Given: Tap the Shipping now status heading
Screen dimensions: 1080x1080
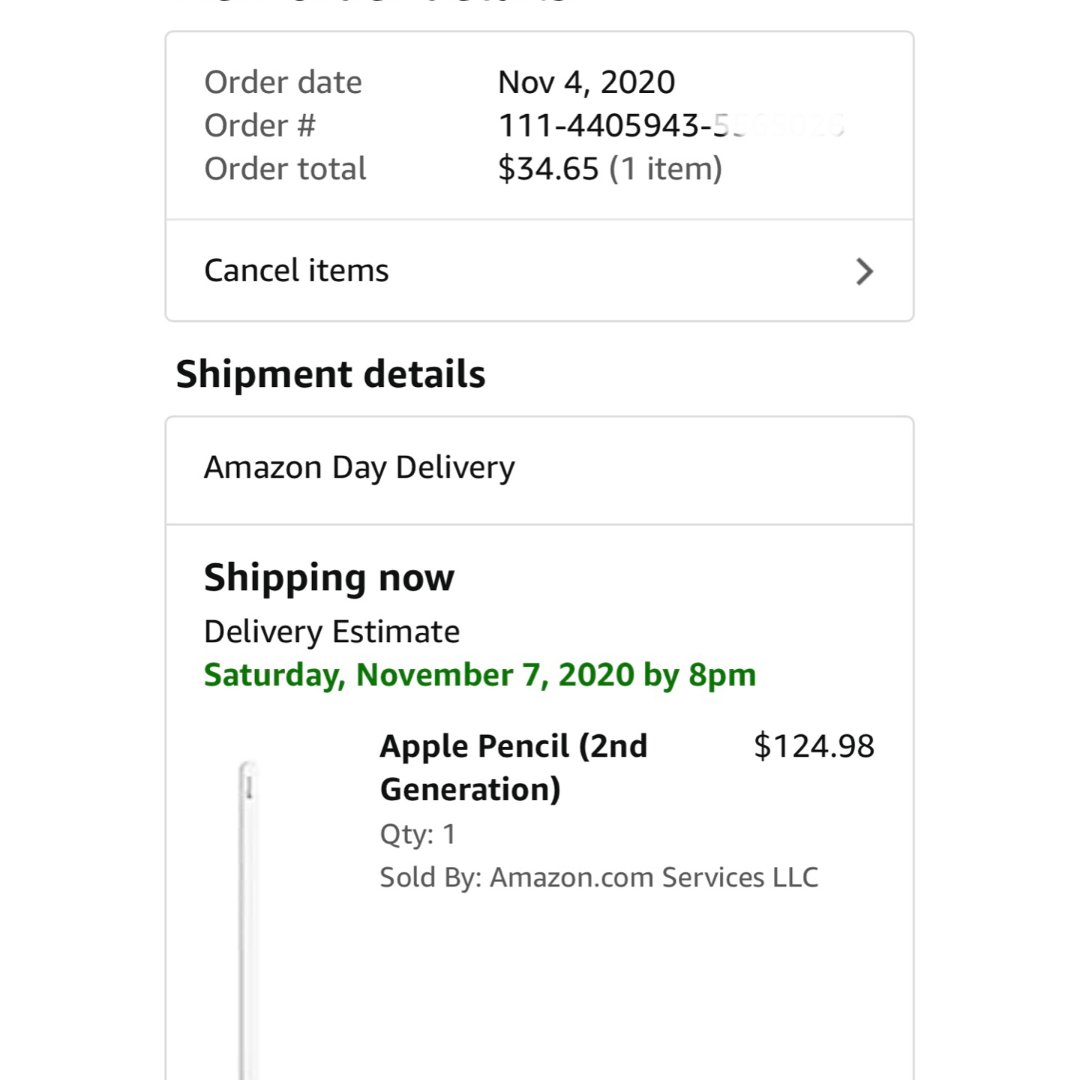Looking at the screenshot, I should click(x=329, y=578).
